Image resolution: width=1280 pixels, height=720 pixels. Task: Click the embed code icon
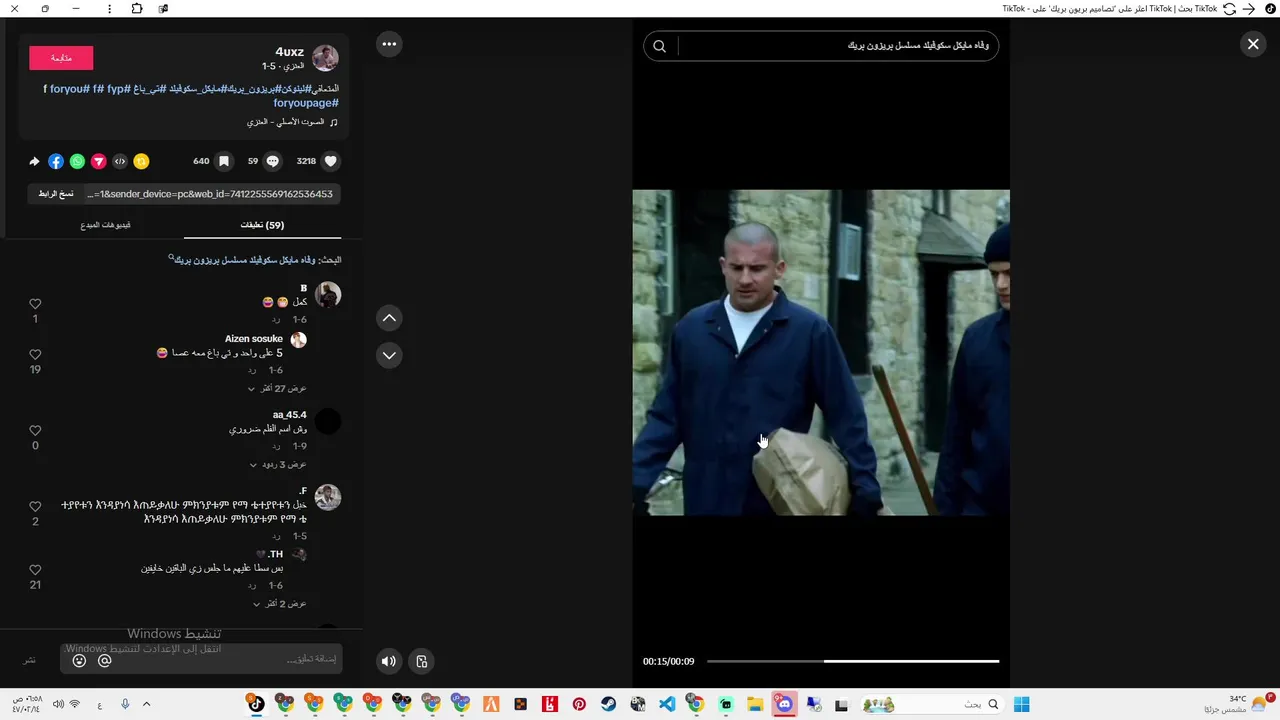click(120, 161)
